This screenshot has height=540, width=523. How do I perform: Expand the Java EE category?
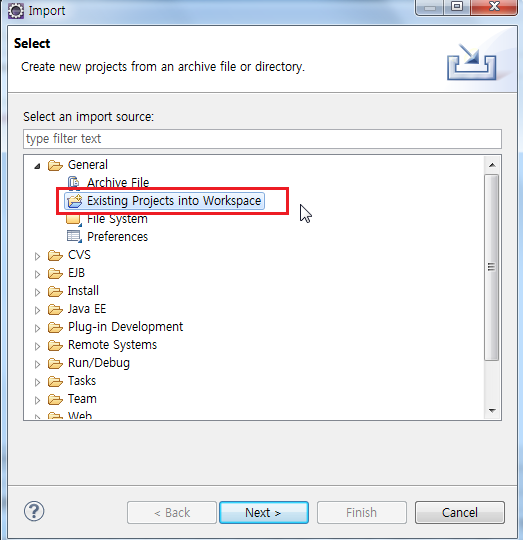[x=37, y=310]
